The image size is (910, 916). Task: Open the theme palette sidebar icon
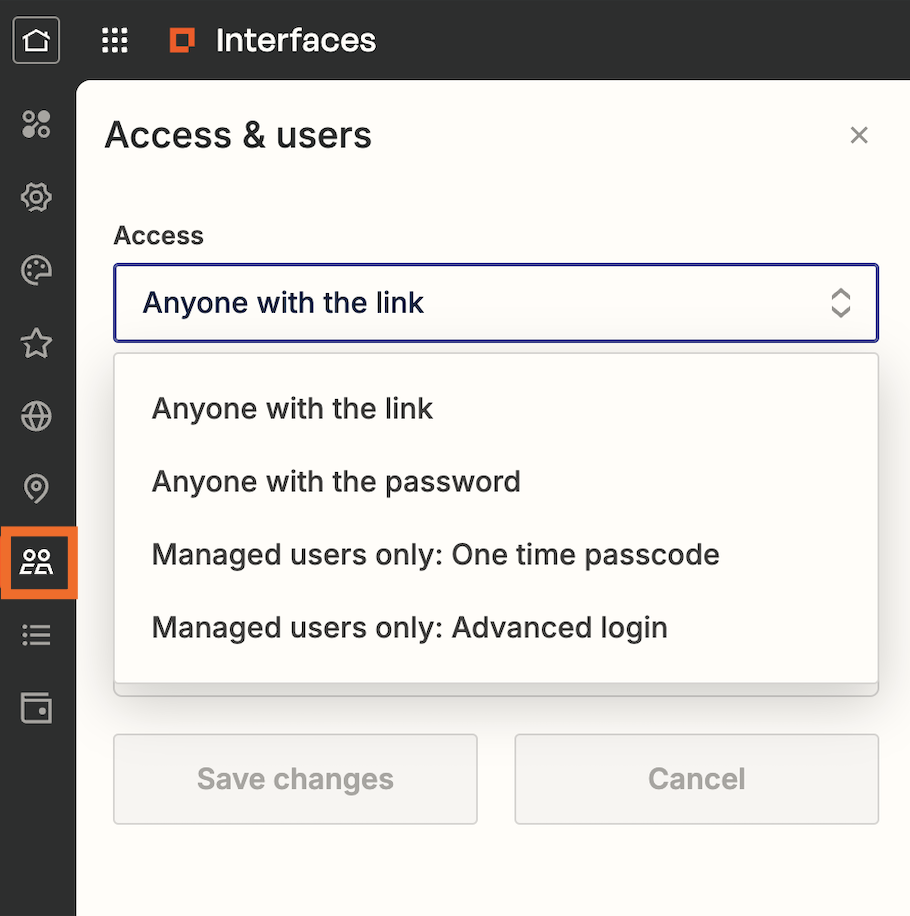(x=36, y=270)
